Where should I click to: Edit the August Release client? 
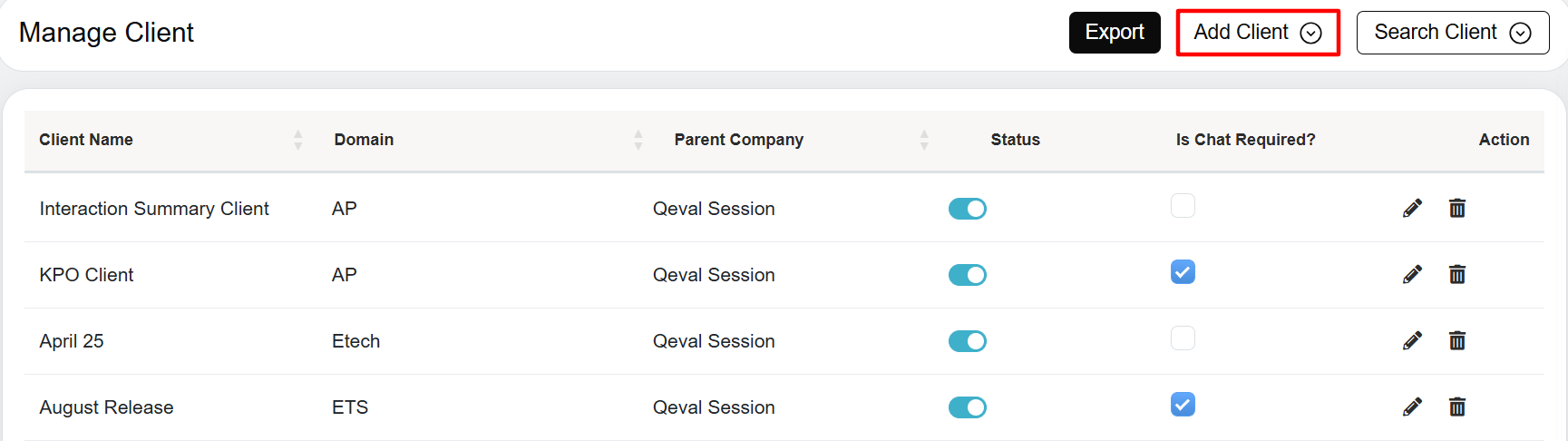(x=1412, y=407)
